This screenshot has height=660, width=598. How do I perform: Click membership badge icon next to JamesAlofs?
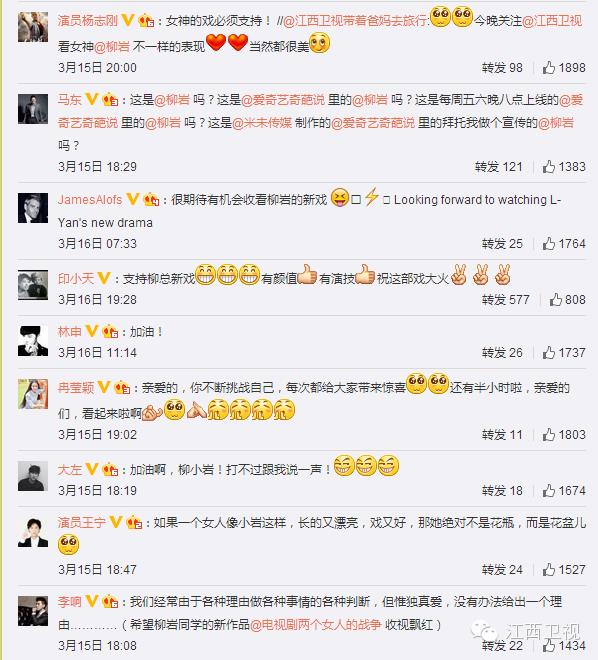151,200
